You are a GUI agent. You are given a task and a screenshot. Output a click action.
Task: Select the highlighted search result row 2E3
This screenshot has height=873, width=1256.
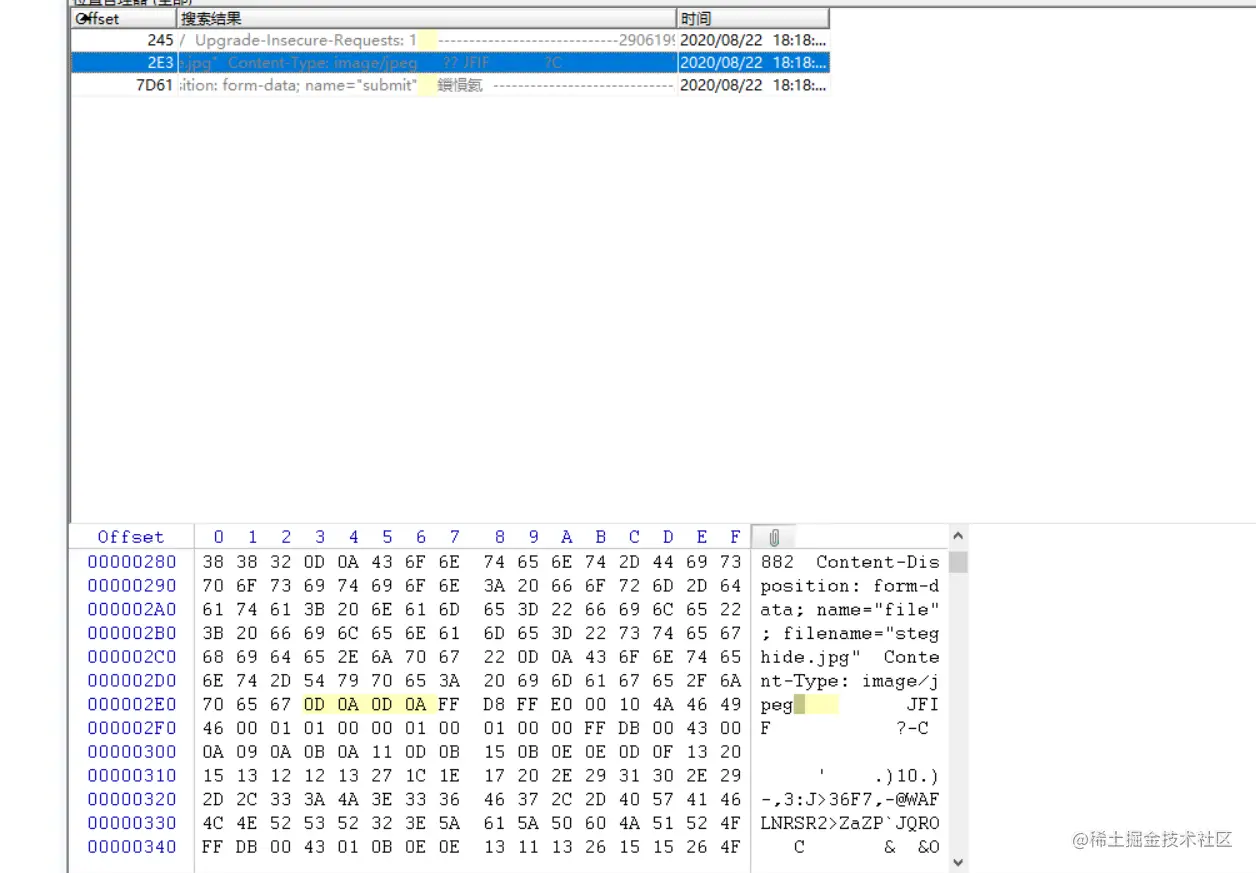pos(450,62)
